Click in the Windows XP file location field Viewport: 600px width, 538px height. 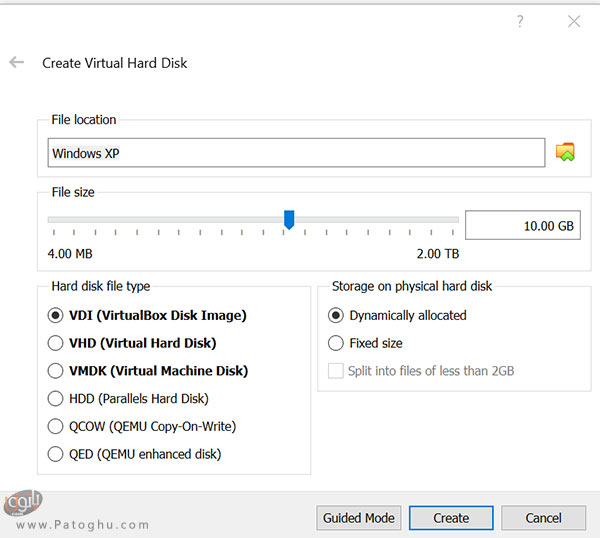[296, 153]
